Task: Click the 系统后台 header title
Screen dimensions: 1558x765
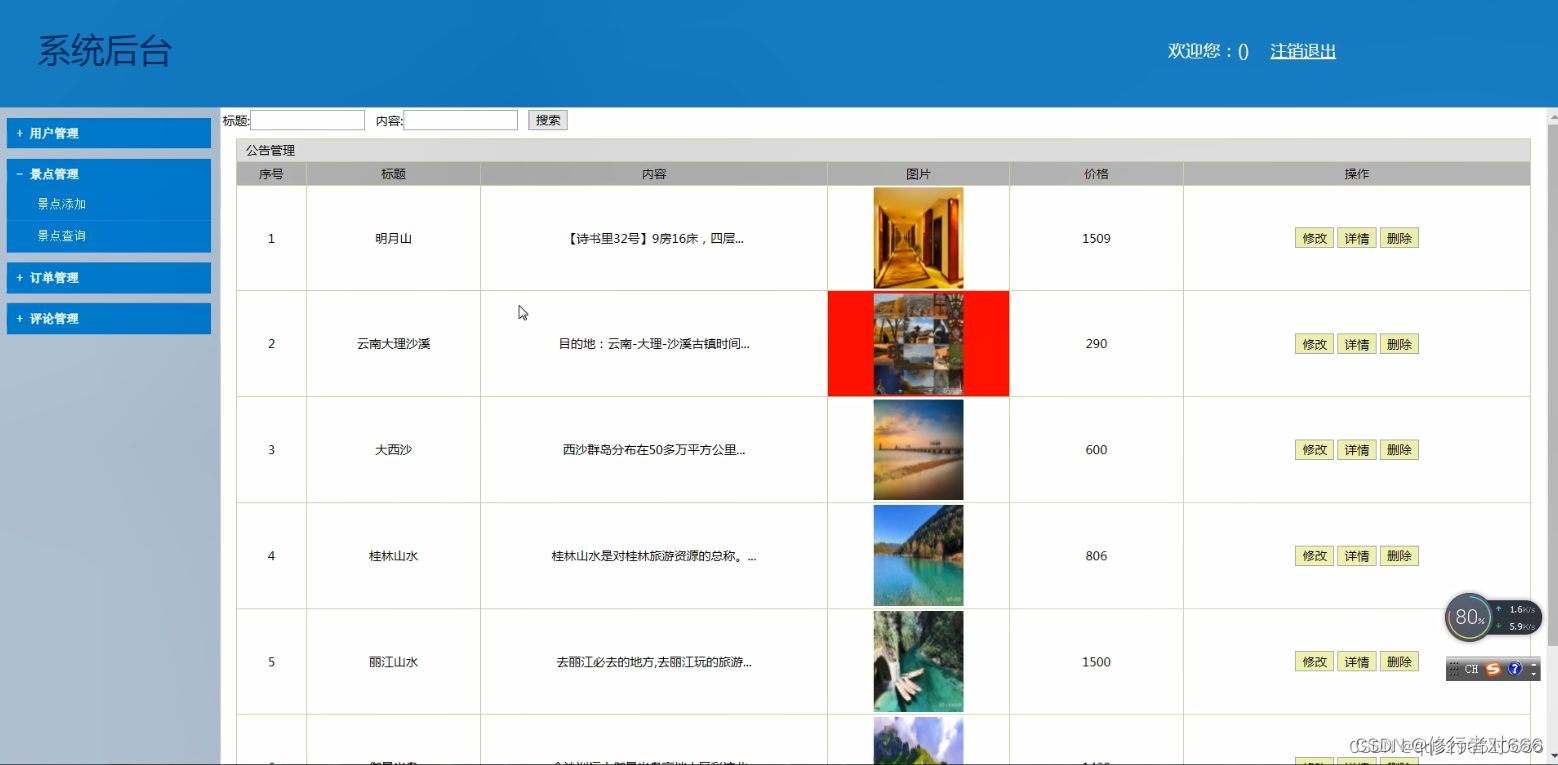Action: (105, 51)
